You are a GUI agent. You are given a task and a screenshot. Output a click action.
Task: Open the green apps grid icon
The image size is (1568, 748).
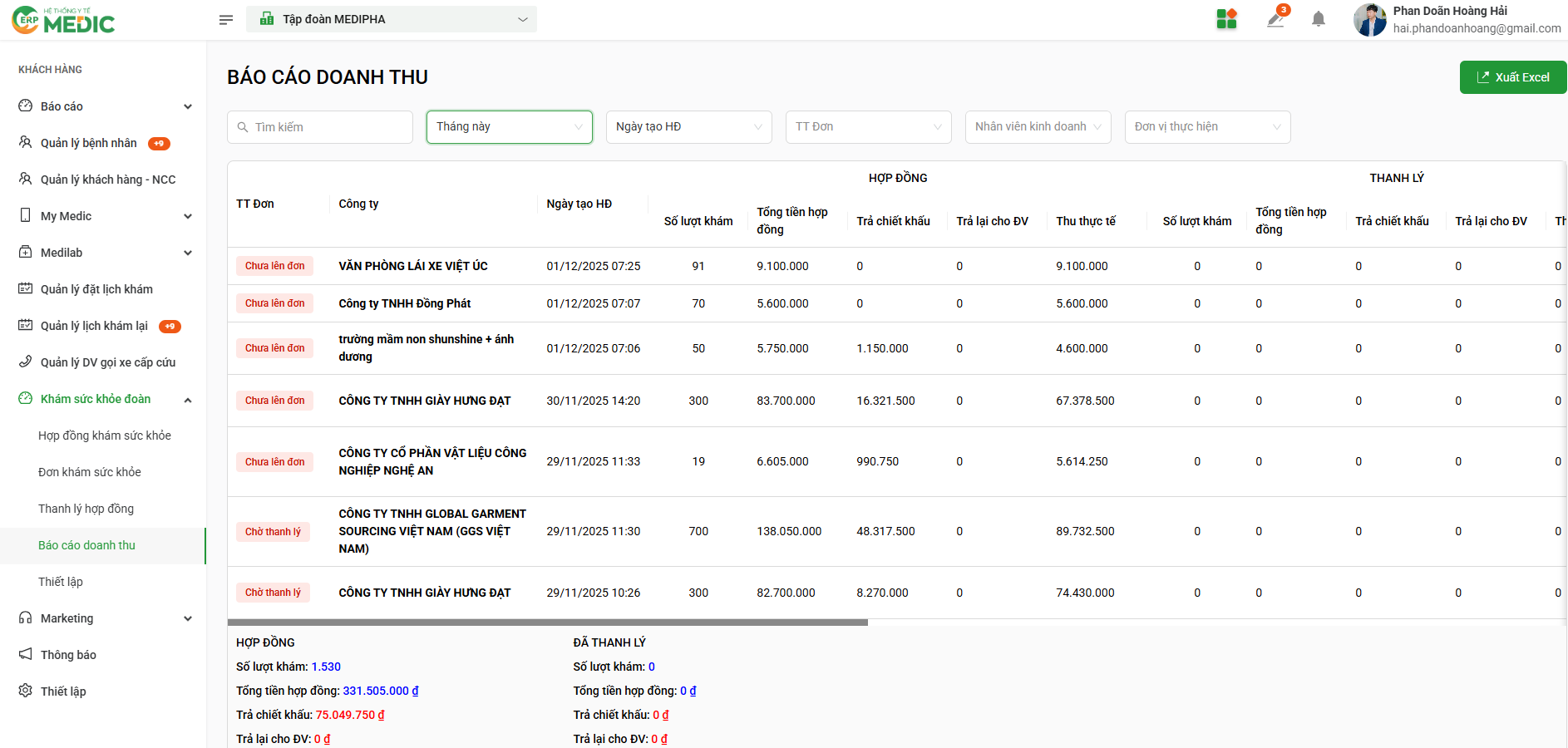1226,19
